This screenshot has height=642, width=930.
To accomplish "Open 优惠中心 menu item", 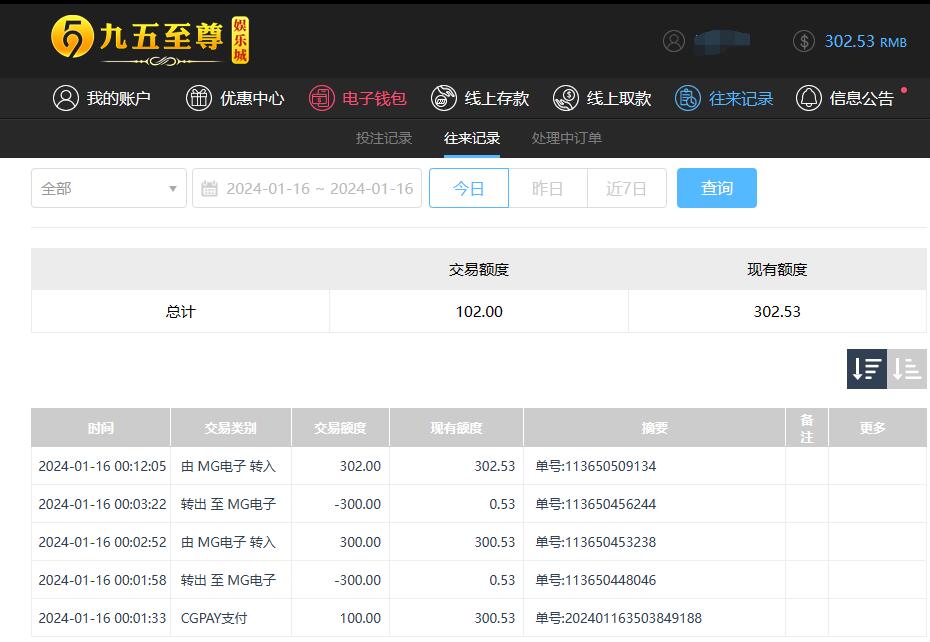I will pos(235,98).
